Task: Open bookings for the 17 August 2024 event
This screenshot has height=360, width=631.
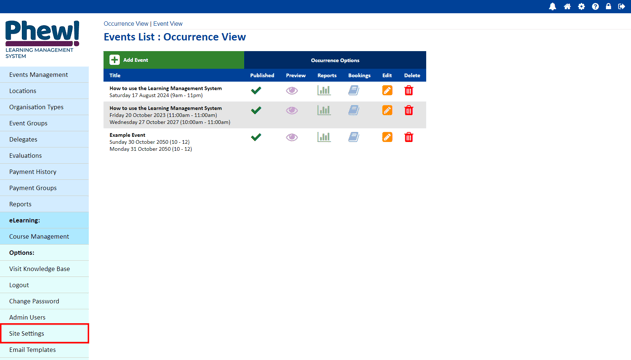Action: (354, 91)
